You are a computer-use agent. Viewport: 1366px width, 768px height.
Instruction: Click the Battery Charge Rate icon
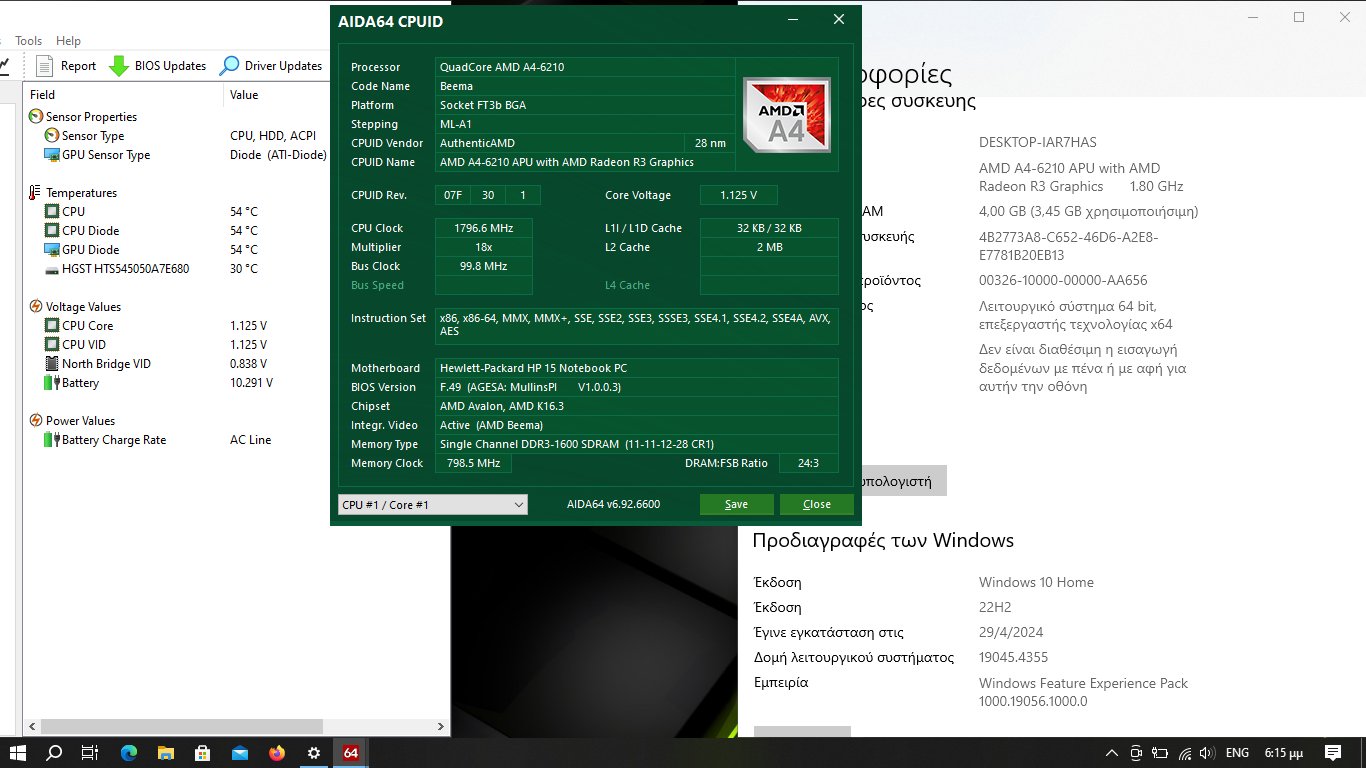52,440
